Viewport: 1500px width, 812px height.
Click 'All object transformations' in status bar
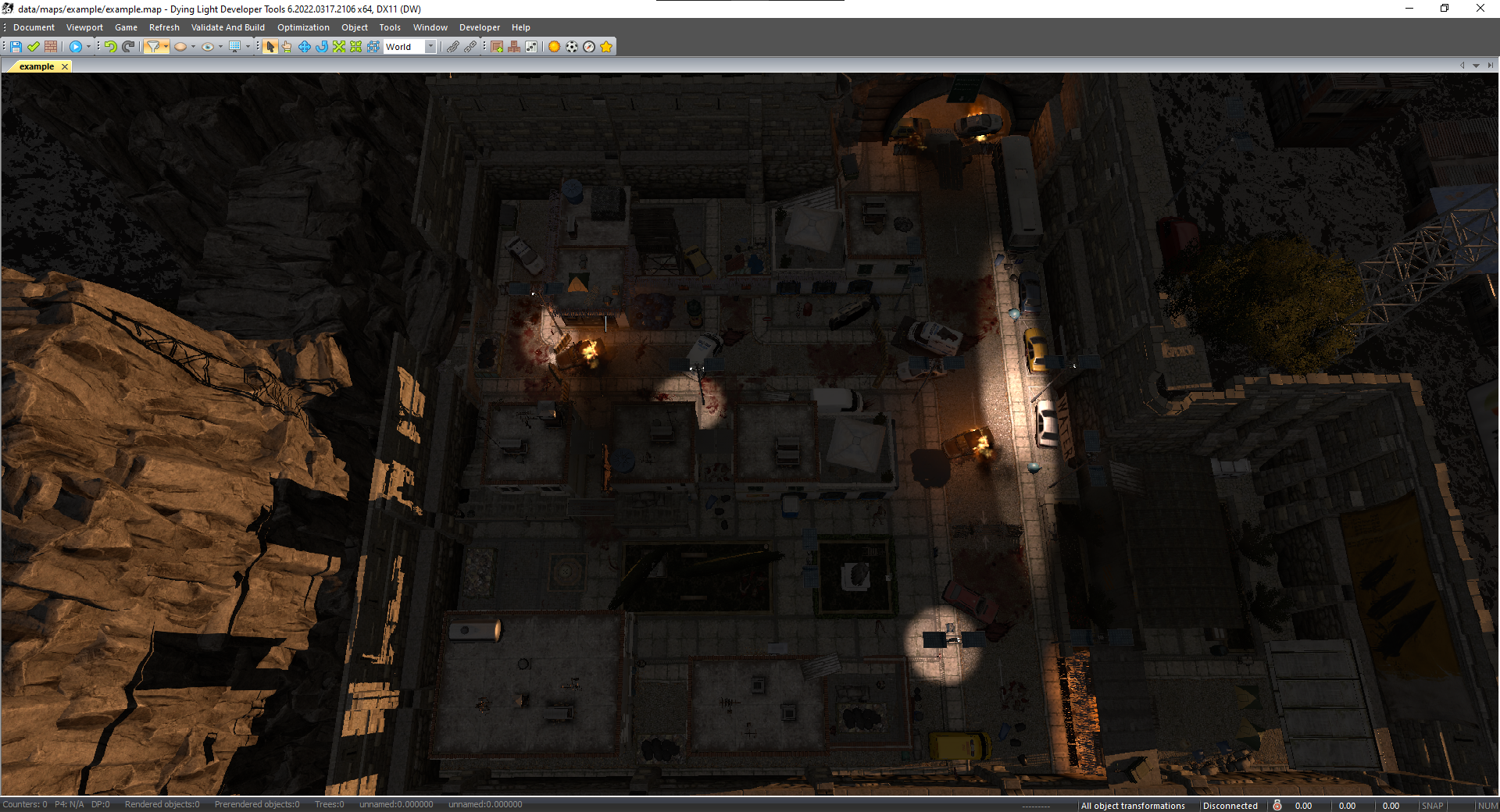click(1133, 806)
